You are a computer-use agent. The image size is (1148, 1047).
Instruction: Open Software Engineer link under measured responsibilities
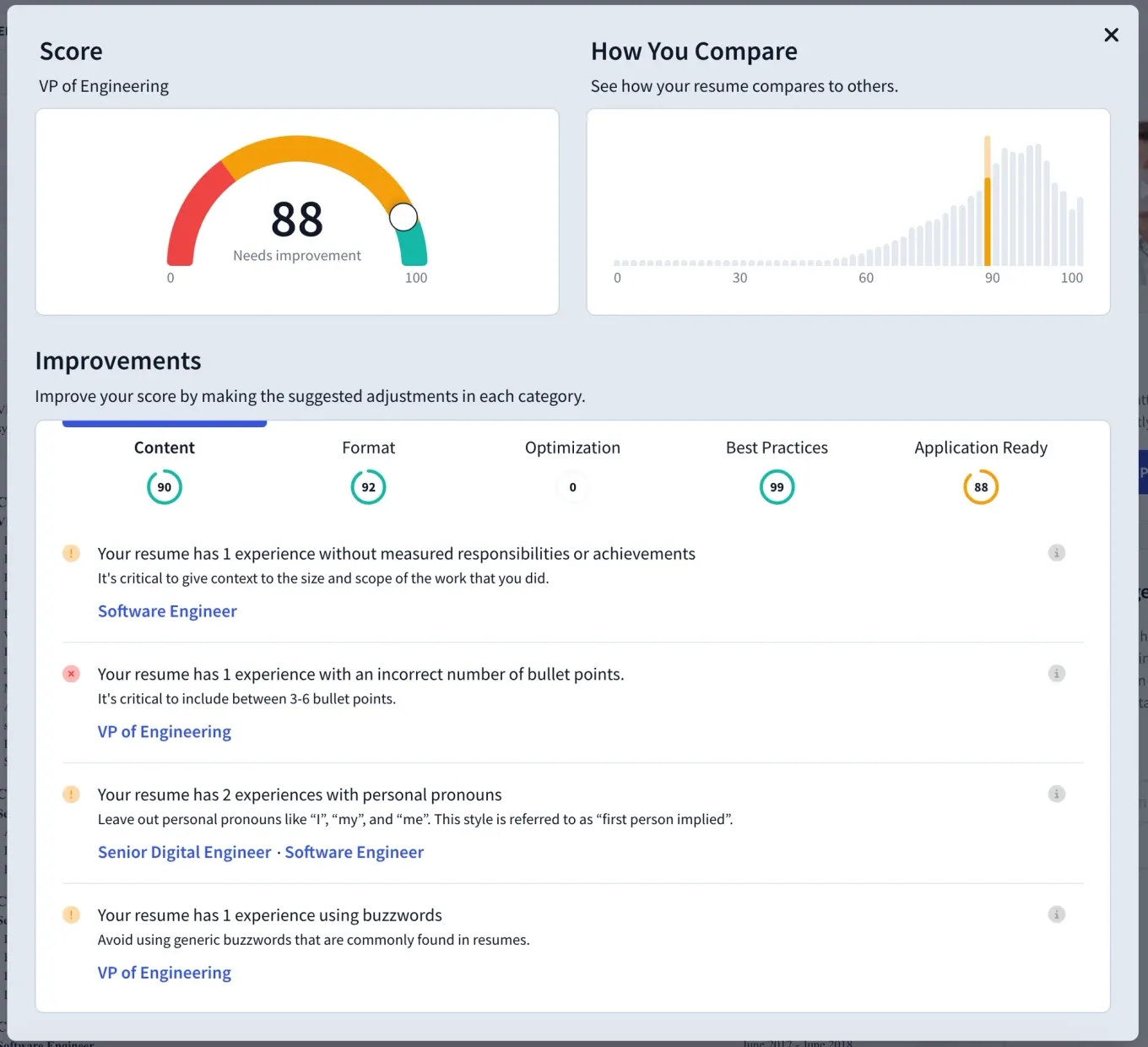(x=167, y=611)
